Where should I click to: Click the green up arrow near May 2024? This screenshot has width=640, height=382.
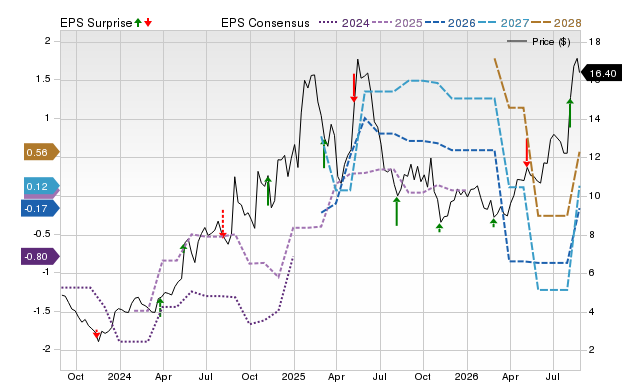[x=184, y=249]
